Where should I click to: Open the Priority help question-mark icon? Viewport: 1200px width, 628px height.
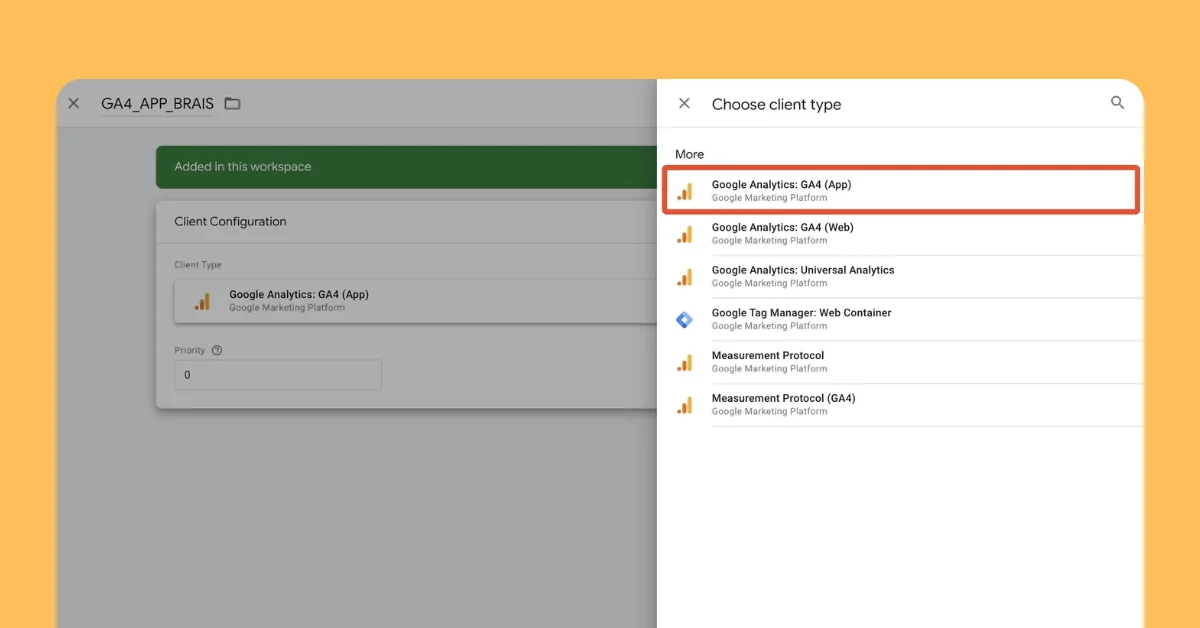point(217,350)
